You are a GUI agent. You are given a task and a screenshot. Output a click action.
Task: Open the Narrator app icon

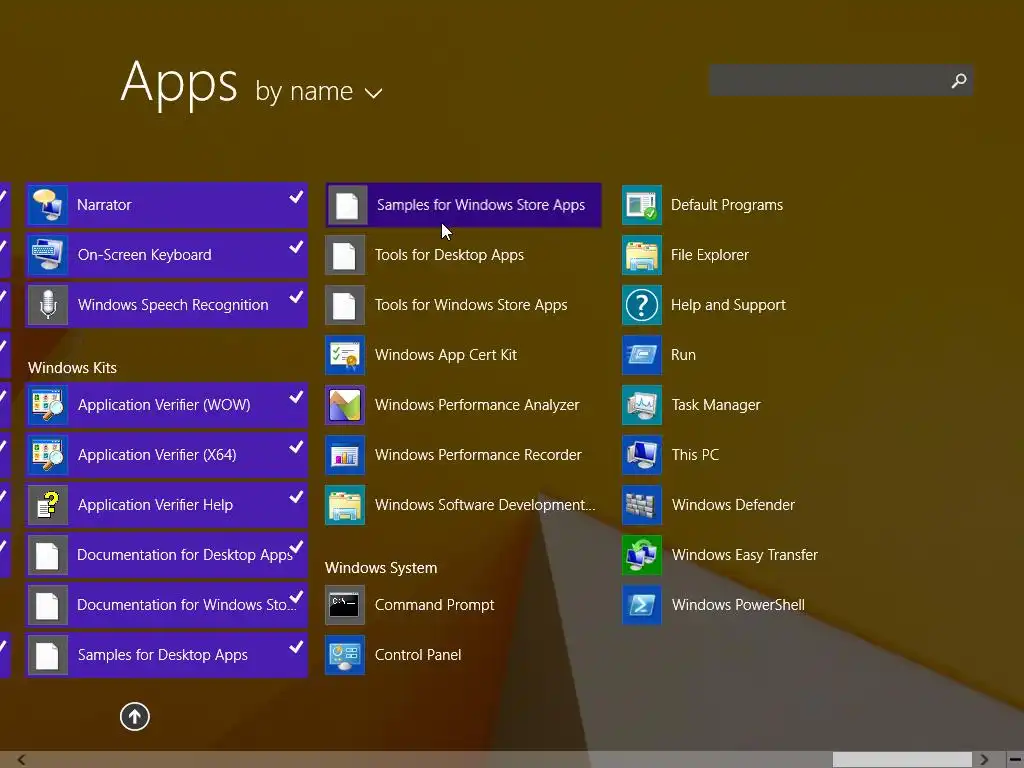(x=48, y=205)
